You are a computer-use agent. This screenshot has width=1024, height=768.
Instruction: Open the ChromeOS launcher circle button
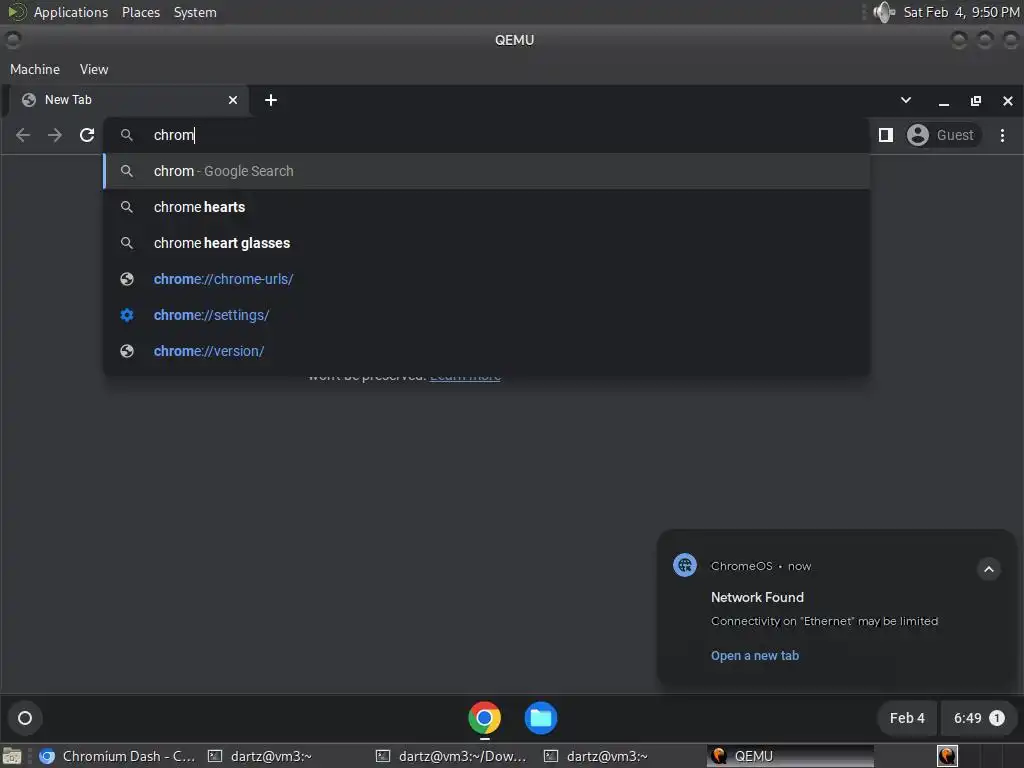pyautogui.click(x=25, y=718)
